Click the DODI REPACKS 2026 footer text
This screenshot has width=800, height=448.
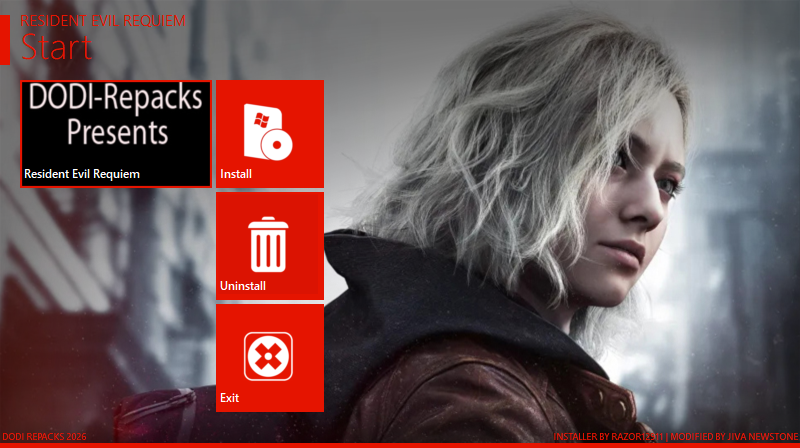[x=45, y=437]
